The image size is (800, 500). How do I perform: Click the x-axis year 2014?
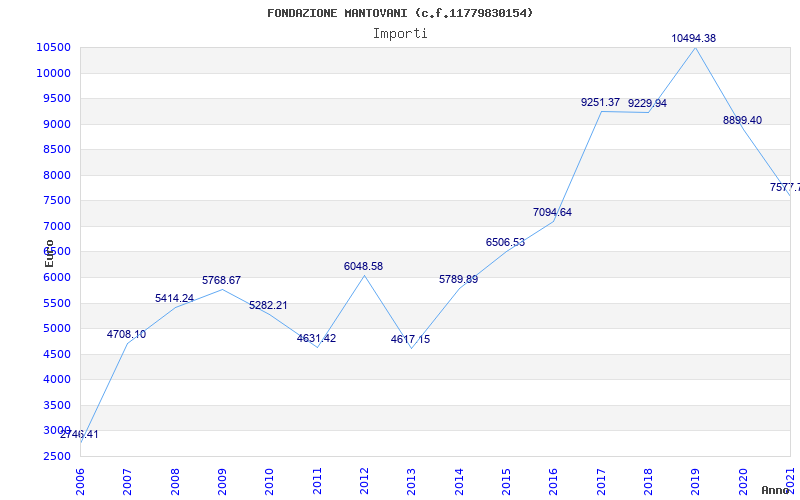click(x=459, y=482)
